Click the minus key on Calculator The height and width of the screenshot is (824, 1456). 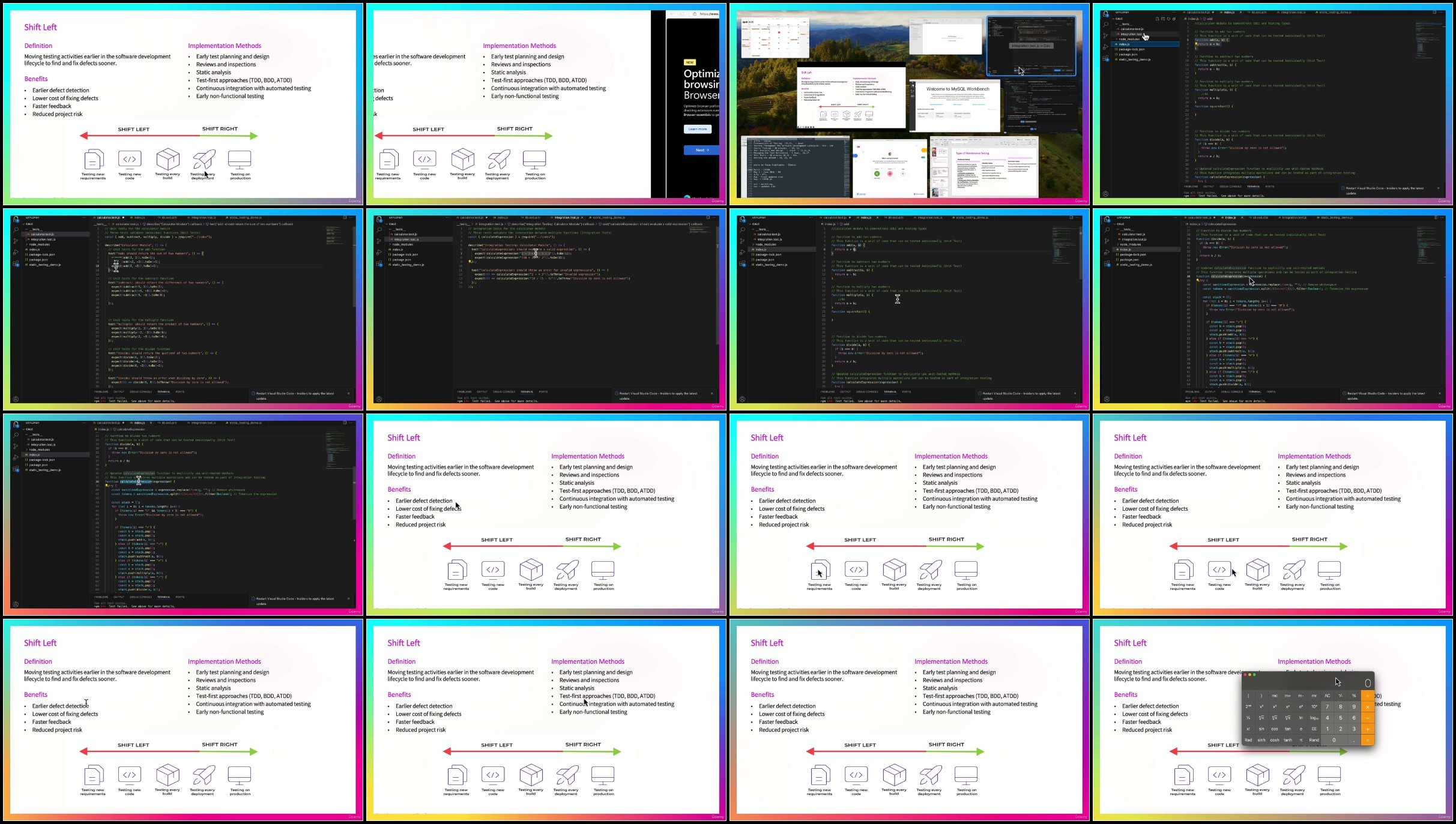(1368, 718)
